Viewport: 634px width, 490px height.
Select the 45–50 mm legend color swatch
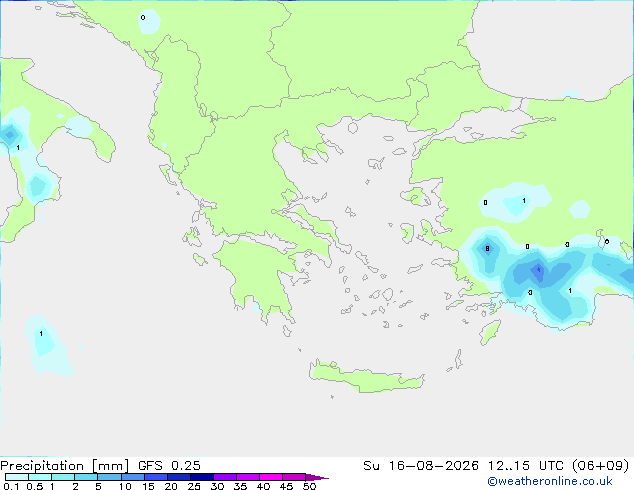tap(294, 477)
